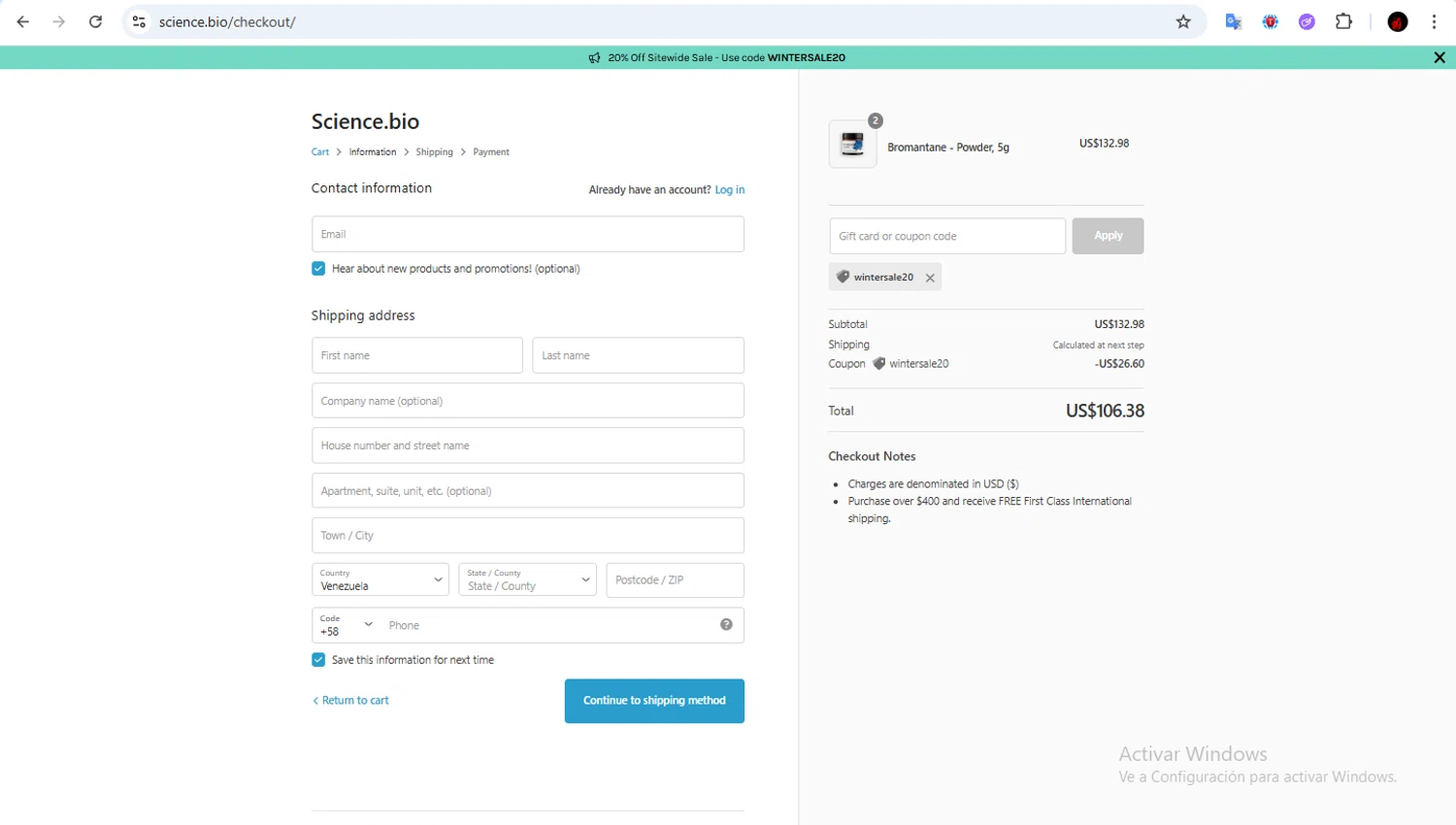
Task: Bookmark this page with the star icon
Action: point(1183,21)
